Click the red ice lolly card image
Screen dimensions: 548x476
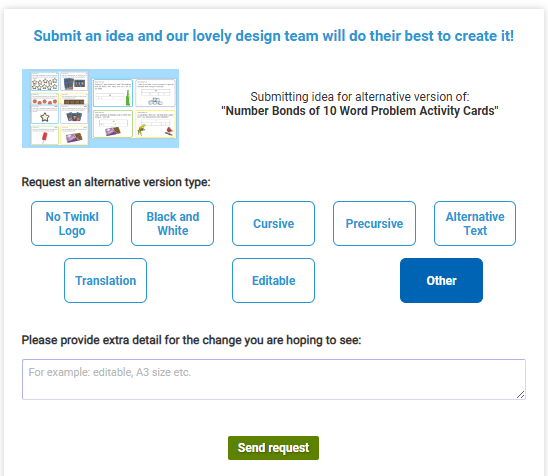pos(44,136)
